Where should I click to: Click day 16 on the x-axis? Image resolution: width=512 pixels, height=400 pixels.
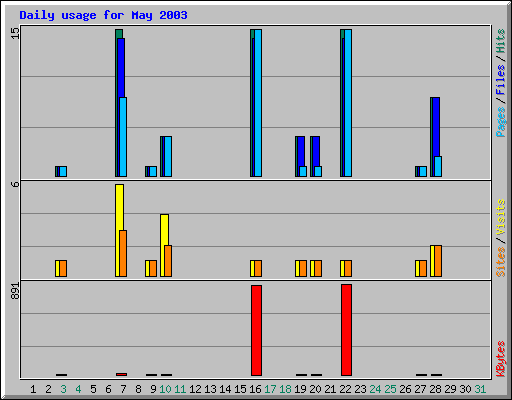point(255,389)
